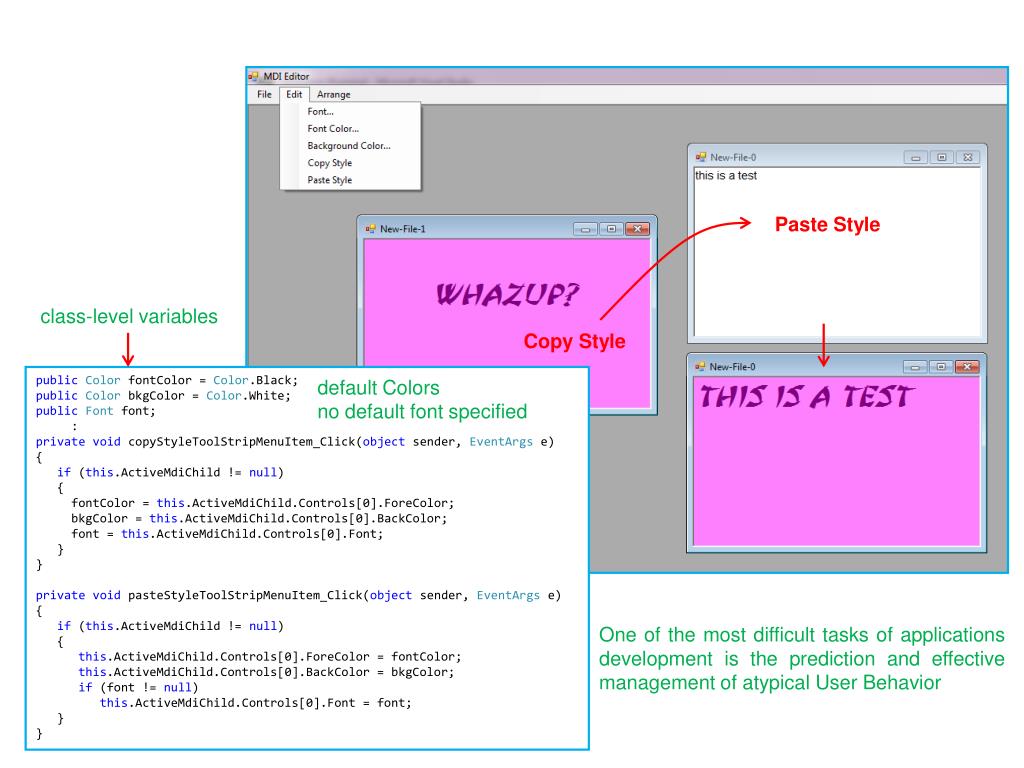Click the MDI Editor application icon

click(x=253, y=77)
